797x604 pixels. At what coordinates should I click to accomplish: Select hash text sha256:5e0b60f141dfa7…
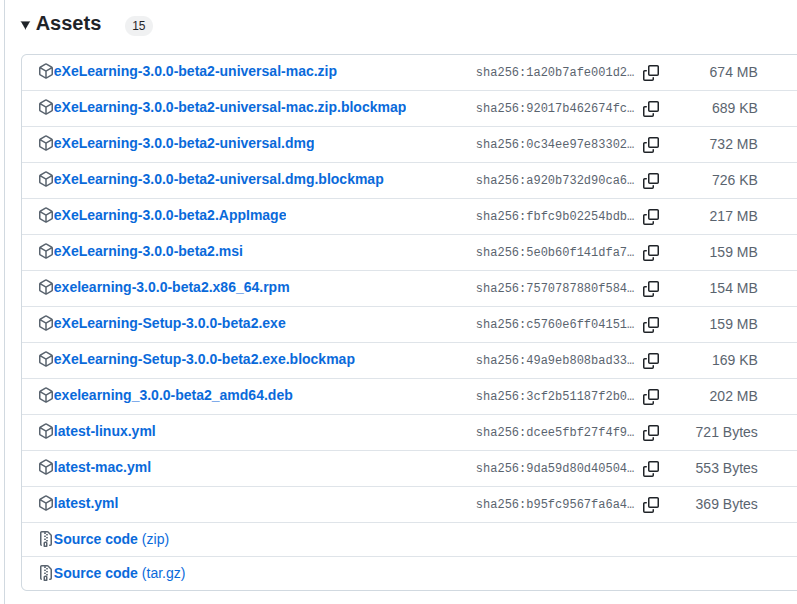pos(555,252)
